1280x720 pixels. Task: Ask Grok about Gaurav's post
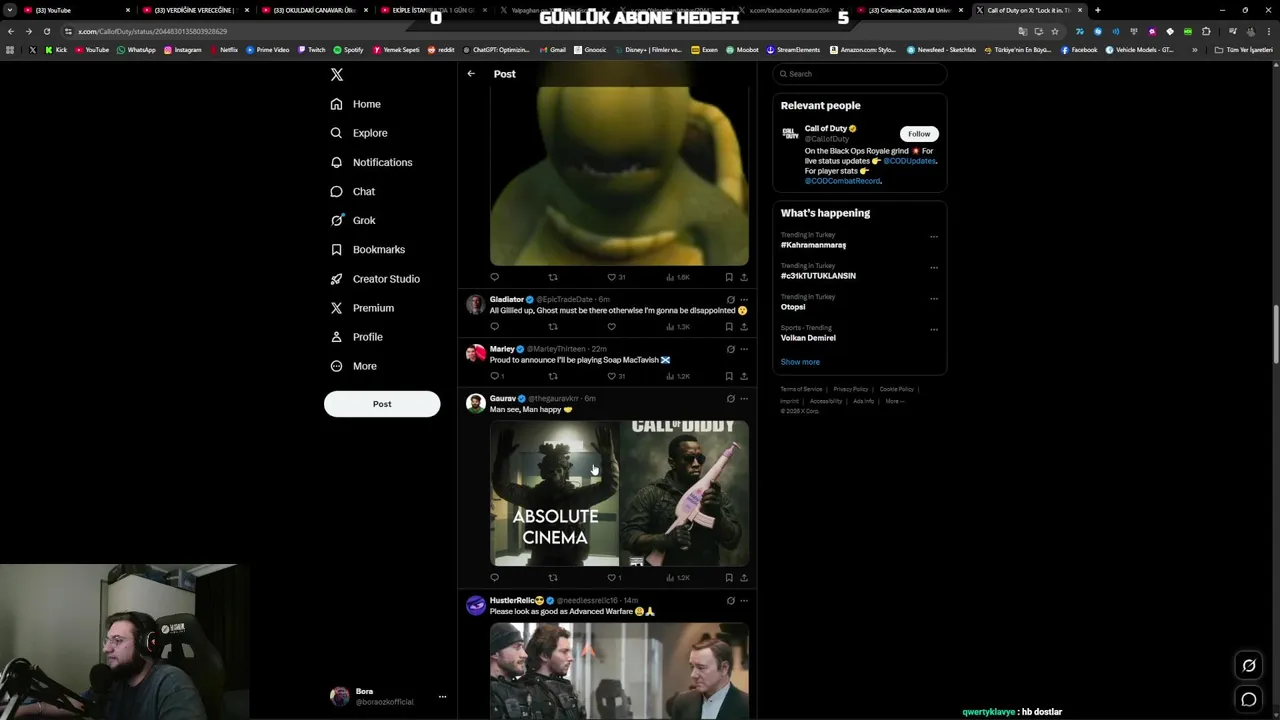730,399
